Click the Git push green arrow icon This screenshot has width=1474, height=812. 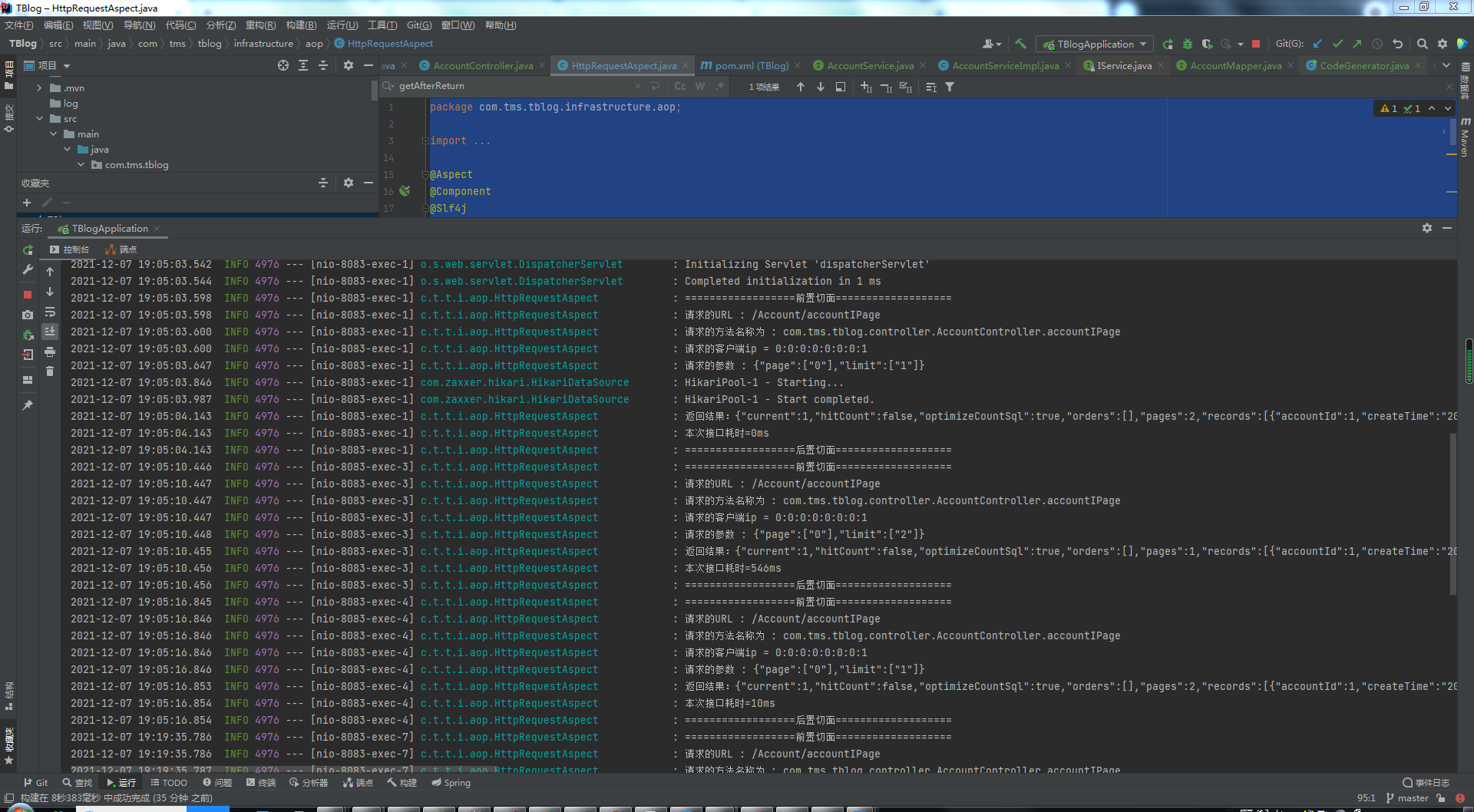coord(1357,44)
